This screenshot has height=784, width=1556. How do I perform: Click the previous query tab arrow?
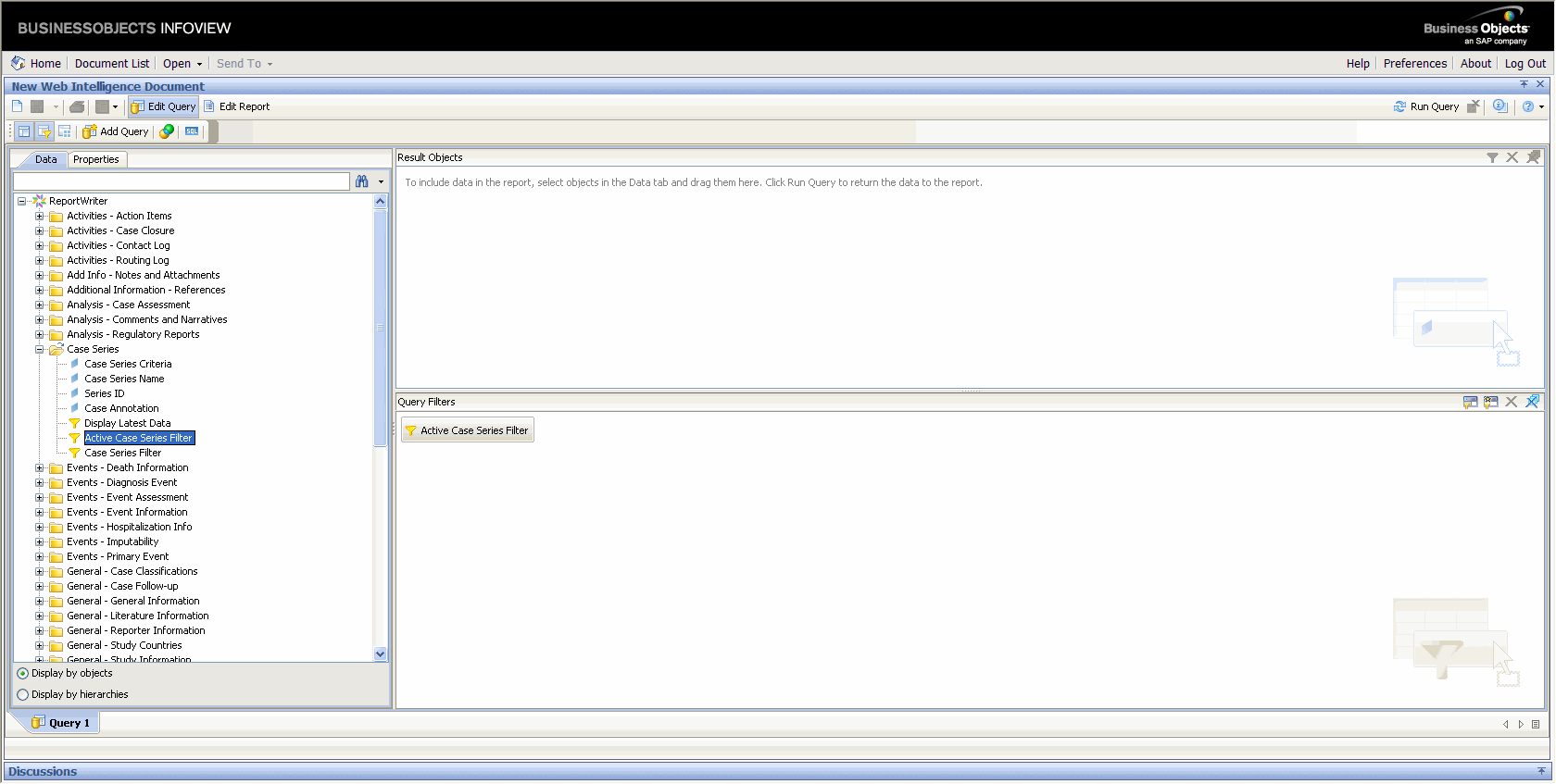(x=1506, y=724)
